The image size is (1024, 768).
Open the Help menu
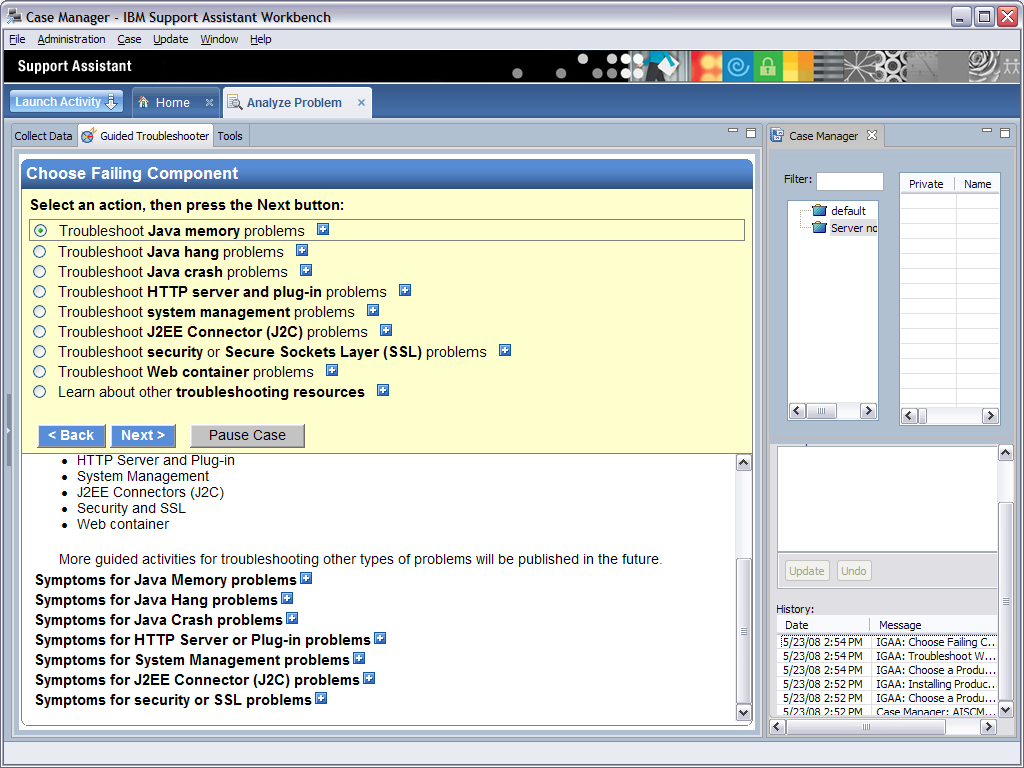click(x=261, y=39)
